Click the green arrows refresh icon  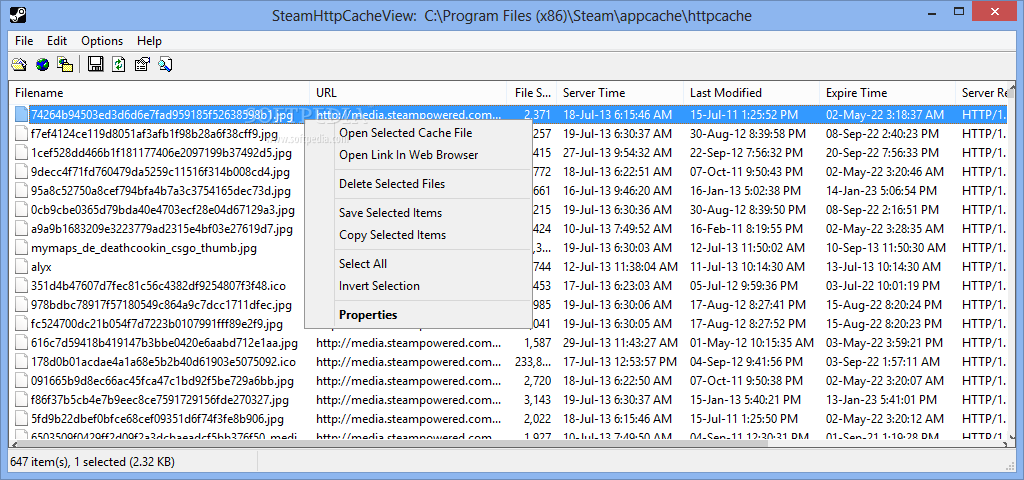click(119, 64)
